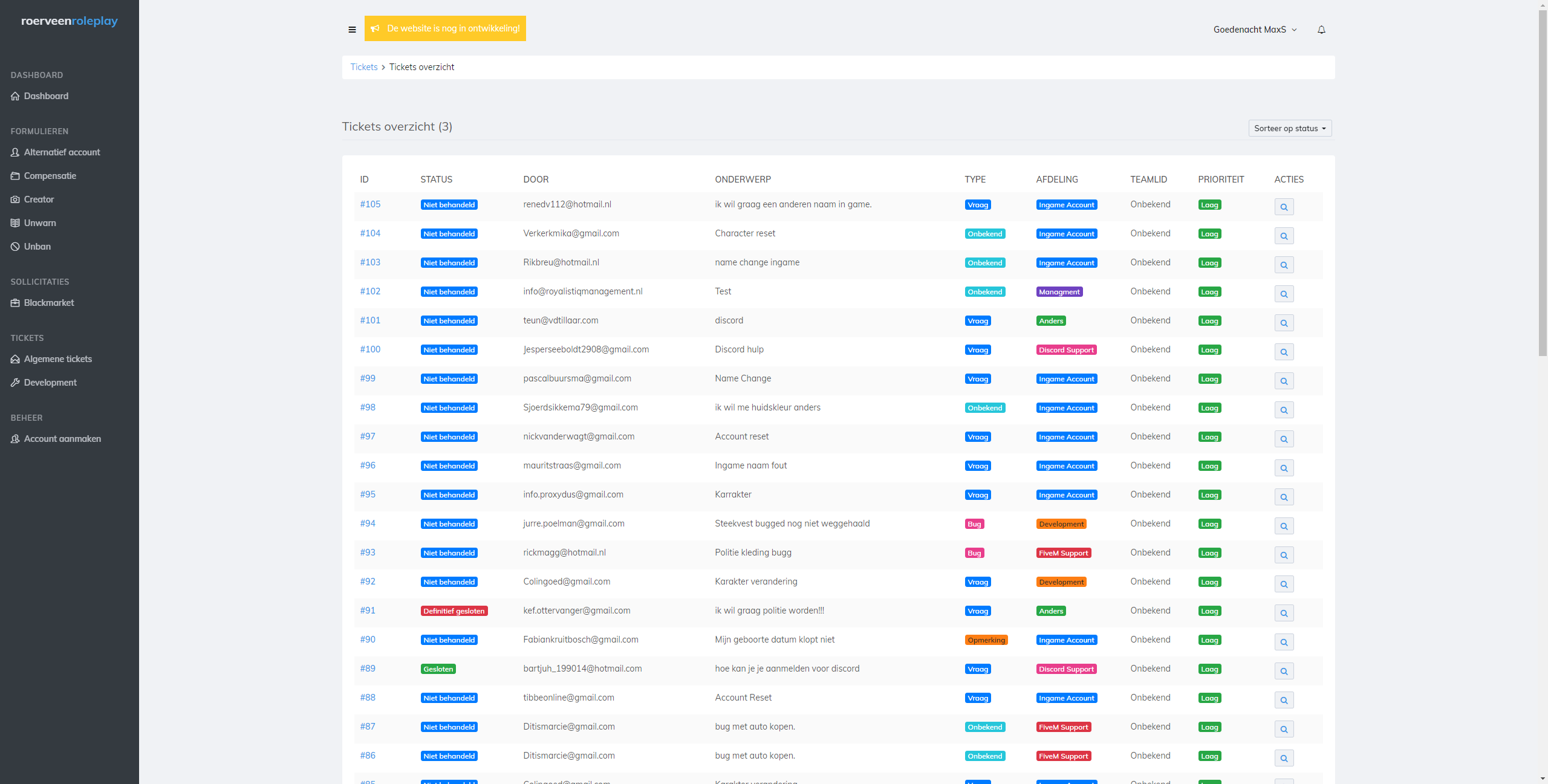Click the roerveenroleplay logo
Viewport: 1548px width, 784px height.
[70, 21]
